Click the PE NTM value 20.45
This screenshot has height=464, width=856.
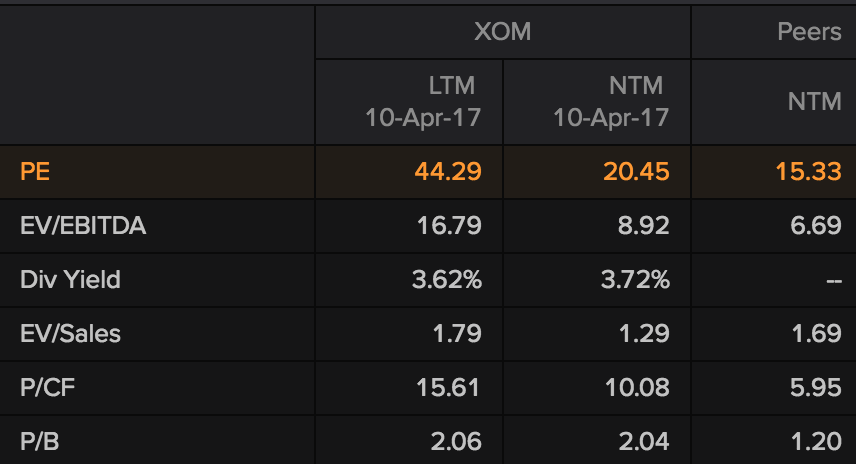[636, 172]
